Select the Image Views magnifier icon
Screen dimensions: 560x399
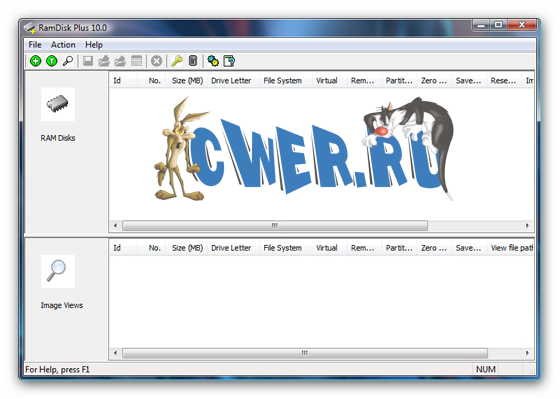(x=58, y=271)
